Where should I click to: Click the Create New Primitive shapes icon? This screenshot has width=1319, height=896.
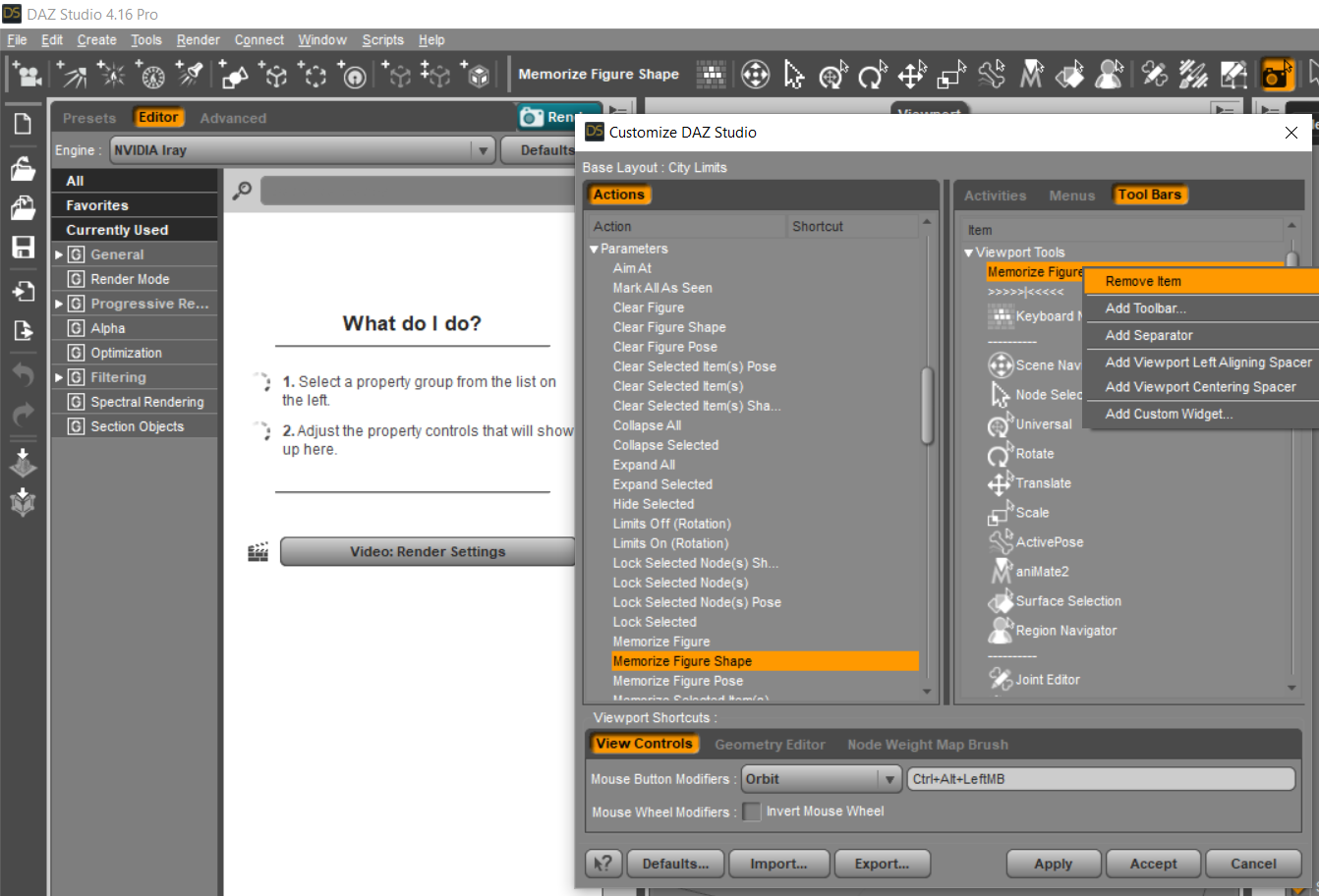pyautogui.click(x=233, y=74)
